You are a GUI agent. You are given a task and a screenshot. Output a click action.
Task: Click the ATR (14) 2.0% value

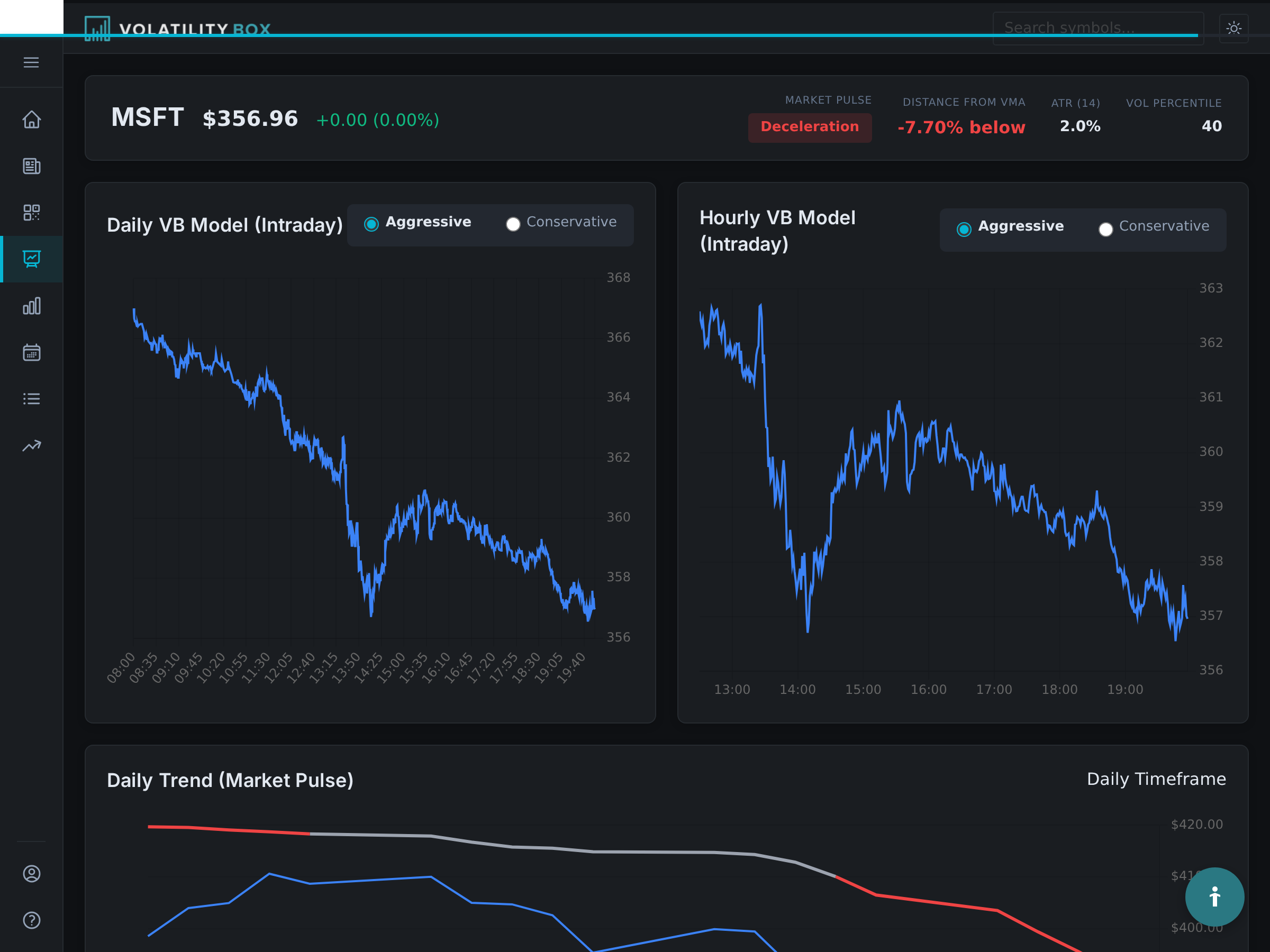coord(1080,126)
